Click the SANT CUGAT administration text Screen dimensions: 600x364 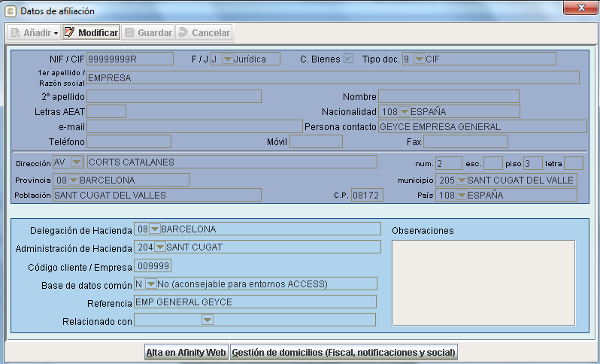coord(194,247)
